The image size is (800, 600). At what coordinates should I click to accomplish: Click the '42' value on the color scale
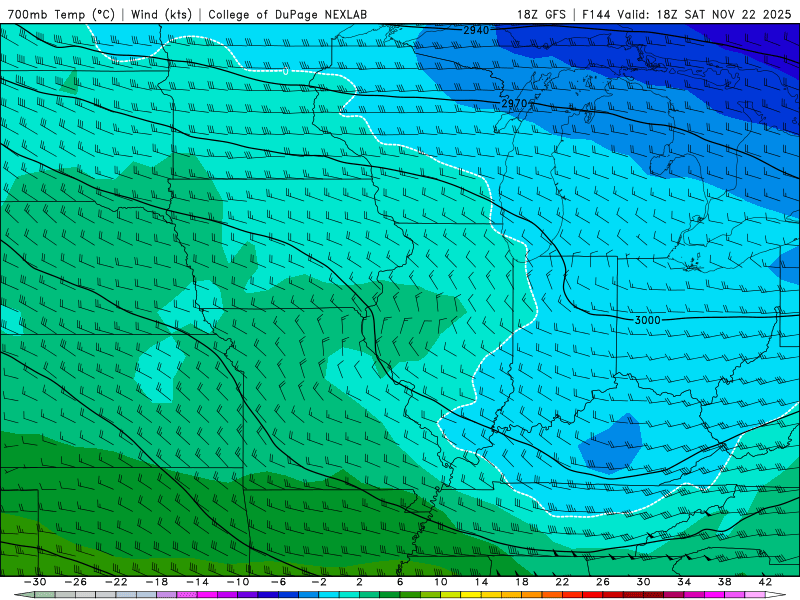765,582
